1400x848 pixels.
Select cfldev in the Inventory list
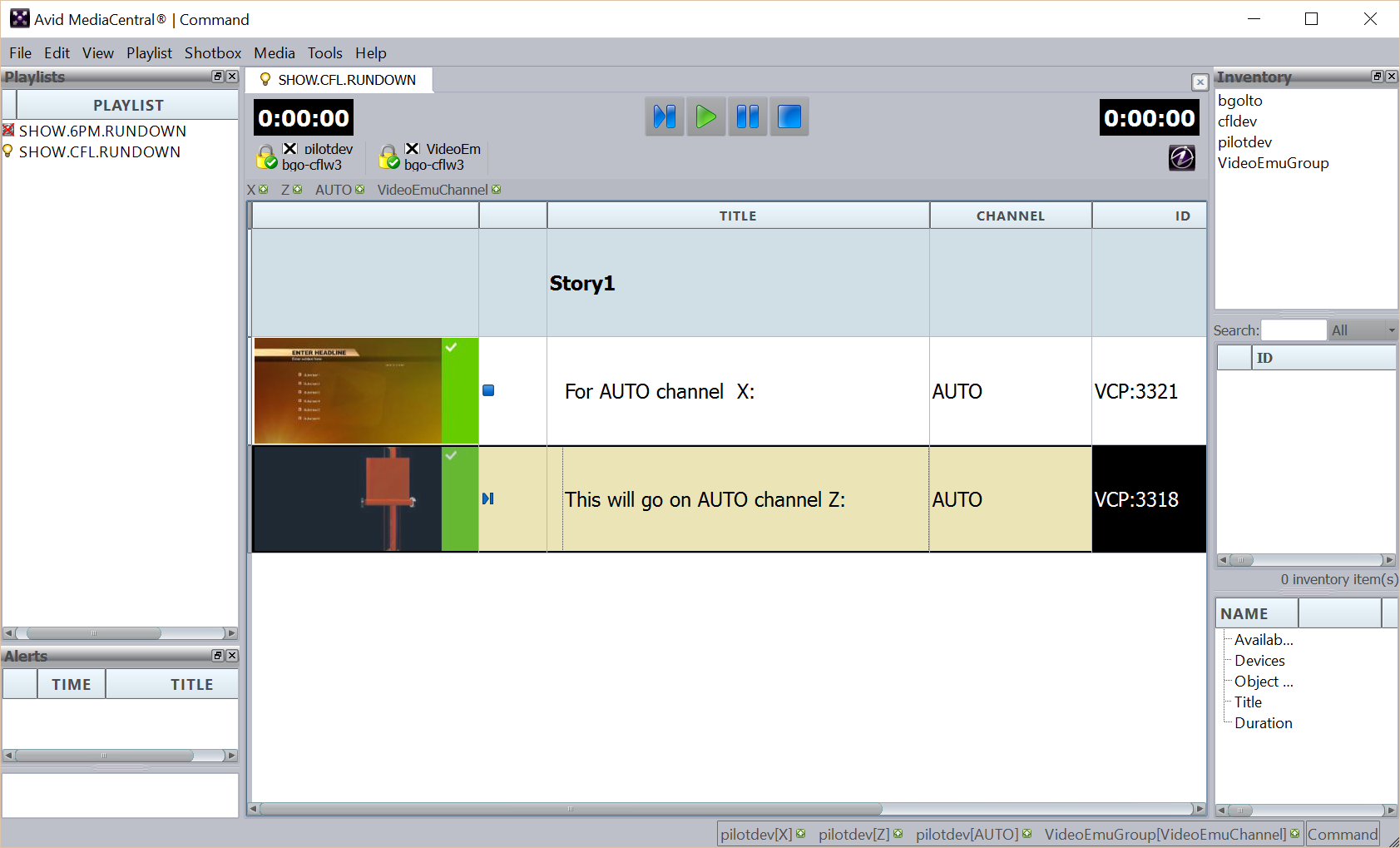point(1237,121)
